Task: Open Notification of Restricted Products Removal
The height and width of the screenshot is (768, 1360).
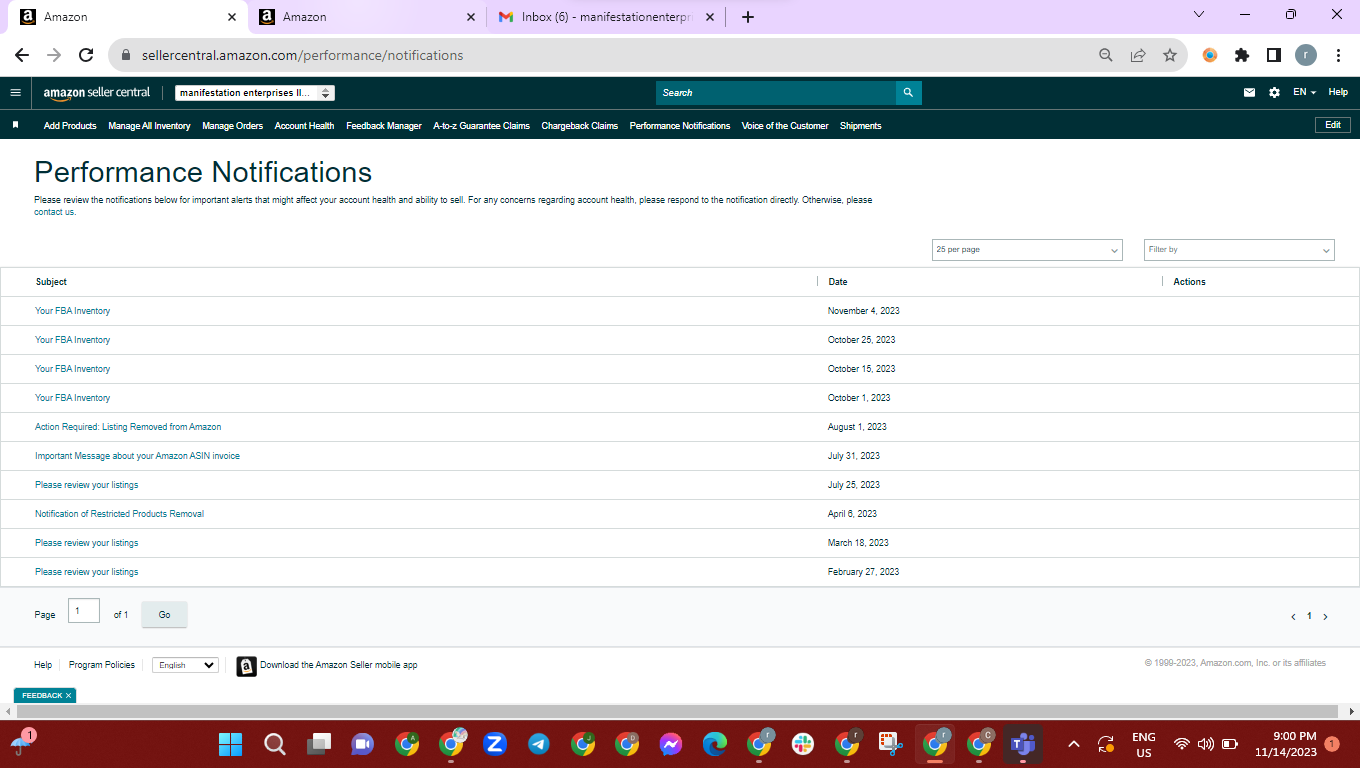Action: click(x=119, y=514)
